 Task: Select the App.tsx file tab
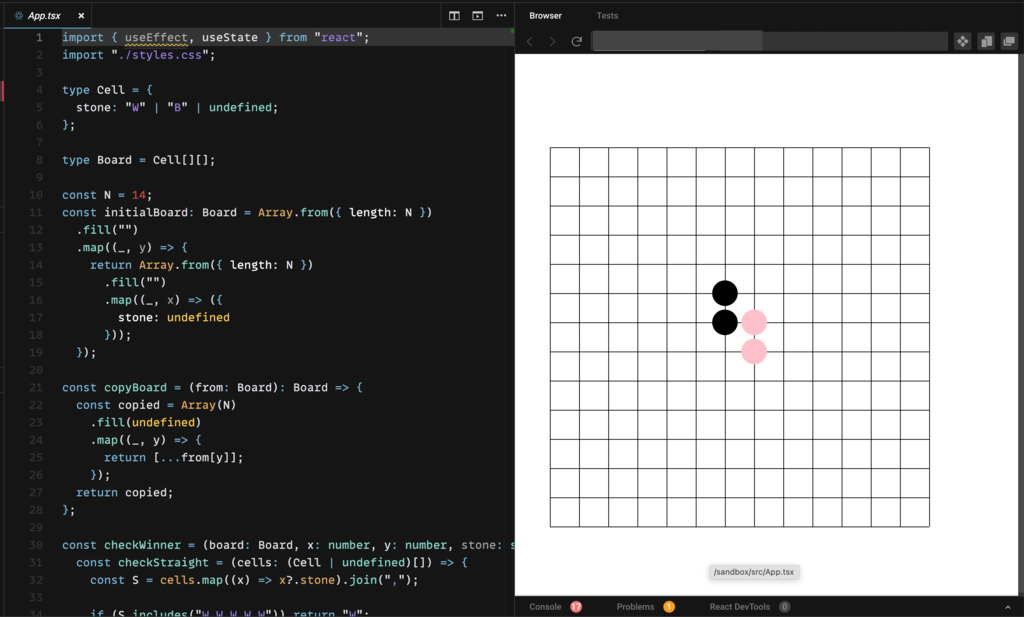(43, 16)
